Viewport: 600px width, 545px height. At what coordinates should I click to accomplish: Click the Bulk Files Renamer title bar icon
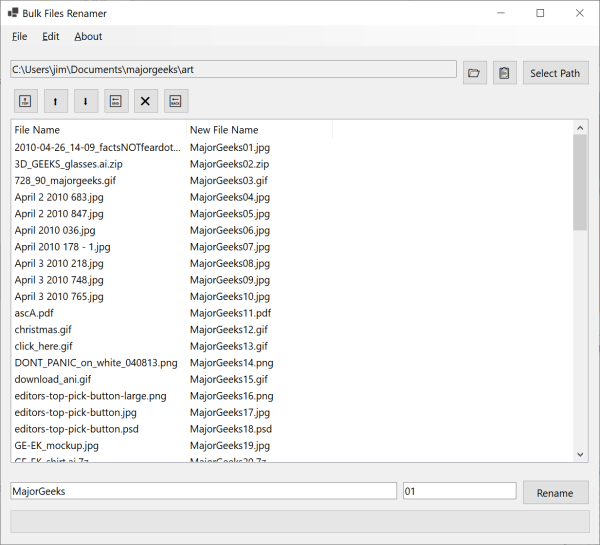tap(13, 13)
